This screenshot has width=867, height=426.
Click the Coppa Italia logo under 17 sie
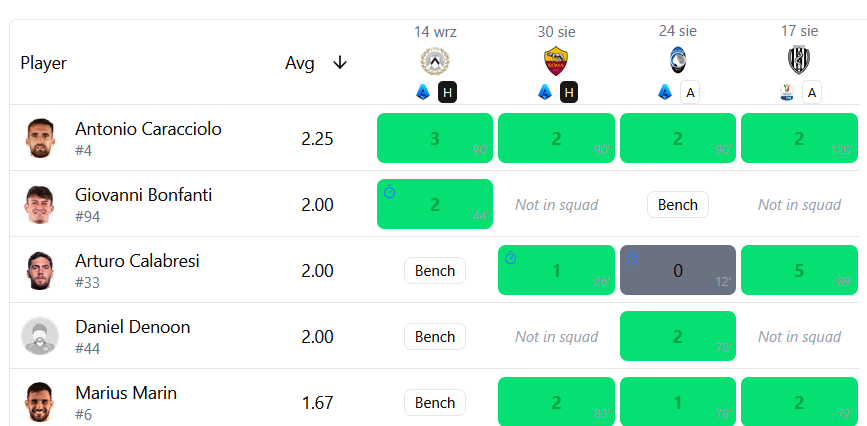point(787,92)
